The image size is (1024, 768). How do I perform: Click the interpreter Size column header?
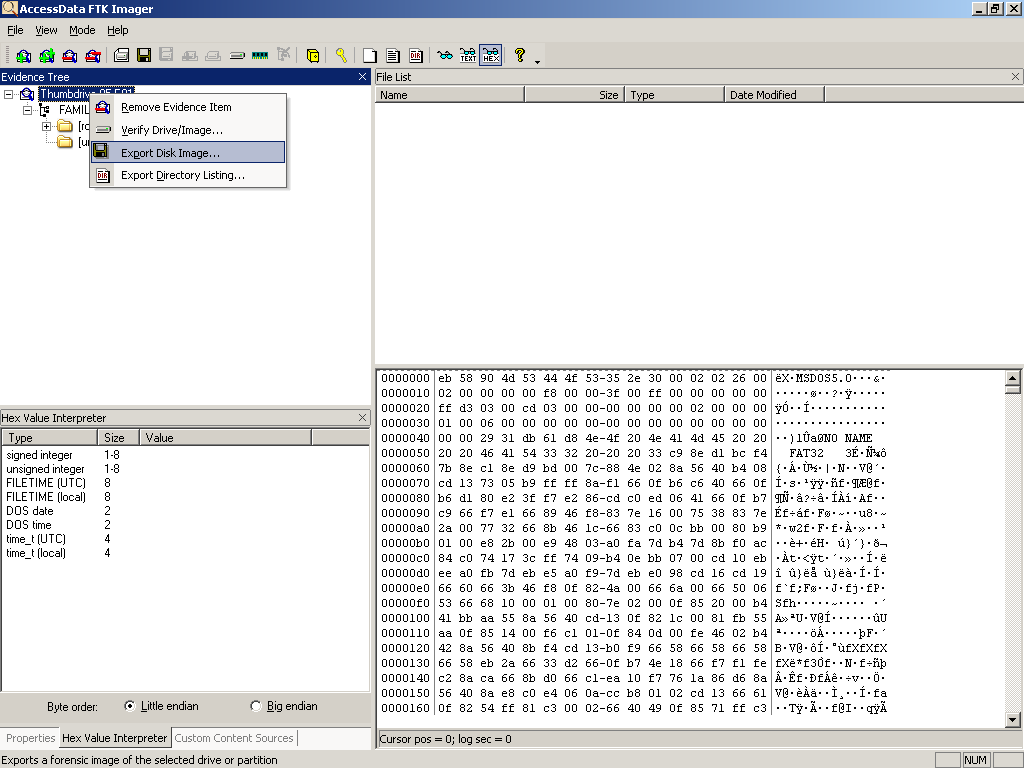coord(119,438)
